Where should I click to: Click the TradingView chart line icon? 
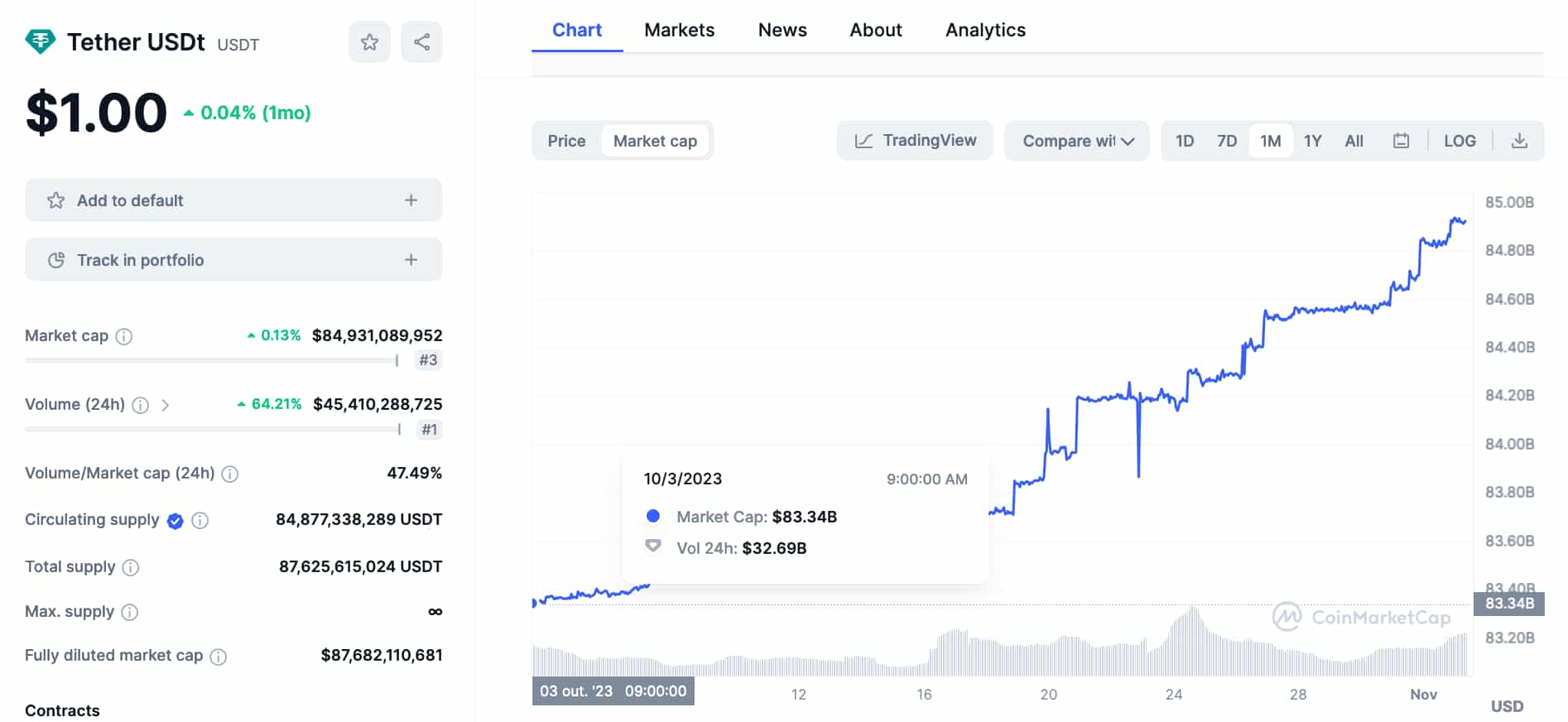863,141
